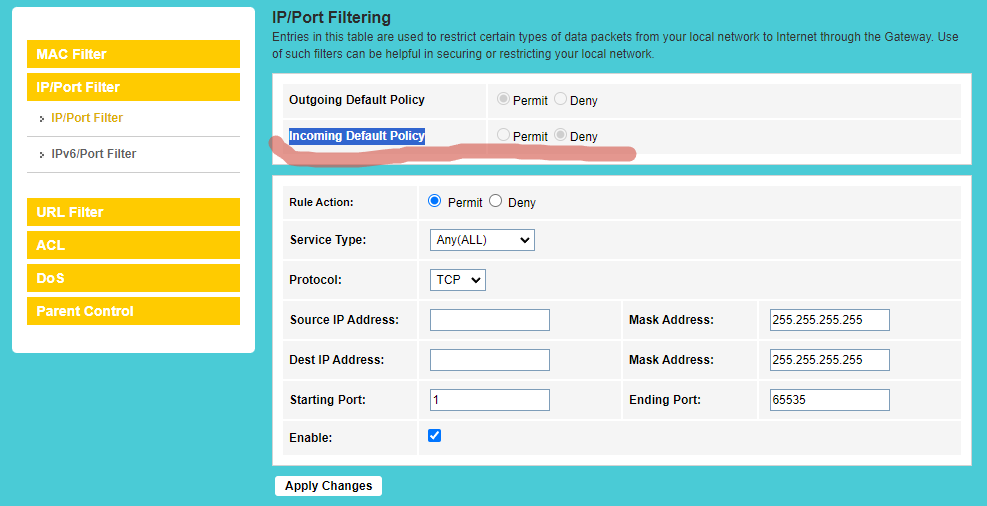The image size is (987, 506).
Task: Click the Source IP Address field
Action: point(490,320)
